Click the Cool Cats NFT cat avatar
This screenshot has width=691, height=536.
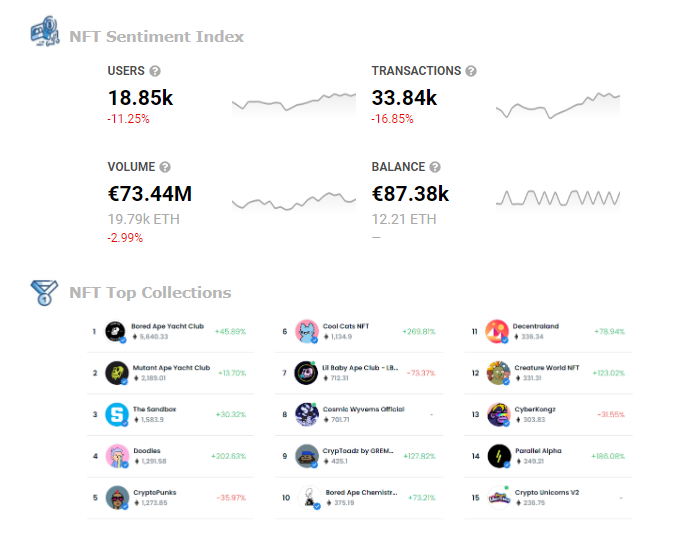(x=306, y=331)
